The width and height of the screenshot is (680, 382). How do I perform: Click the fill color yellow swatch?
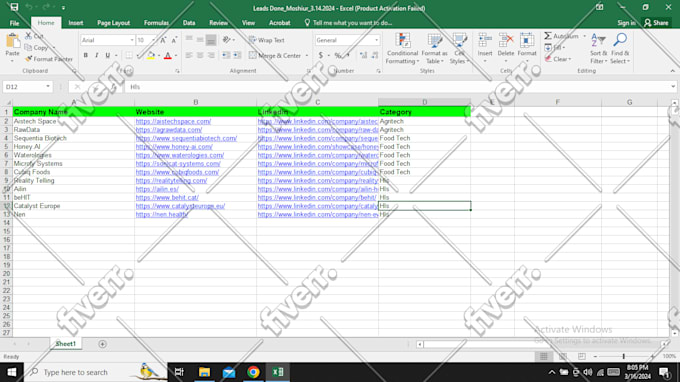click(x=150, y=56)
